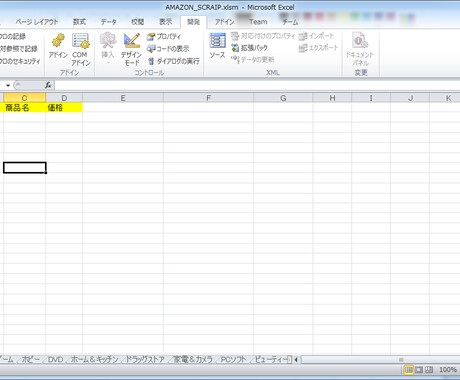Open the 数式 (Formulas) ribbon tab

(79, 22)
